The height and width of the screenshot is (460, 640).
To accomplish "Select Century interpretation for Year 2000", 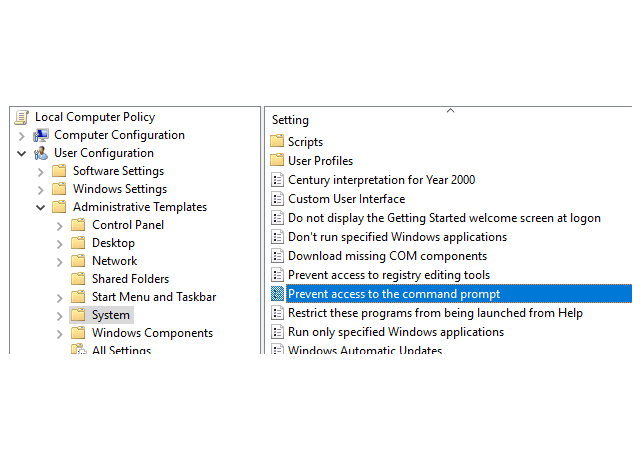I will [381, 180].
